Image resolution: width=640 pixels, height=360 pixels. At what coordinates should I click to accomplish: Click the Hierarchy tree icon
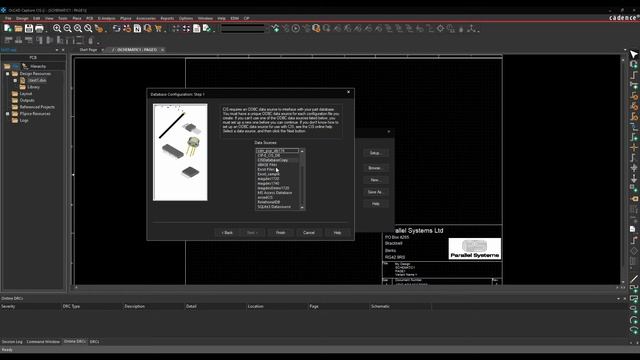tap(25, 66)
